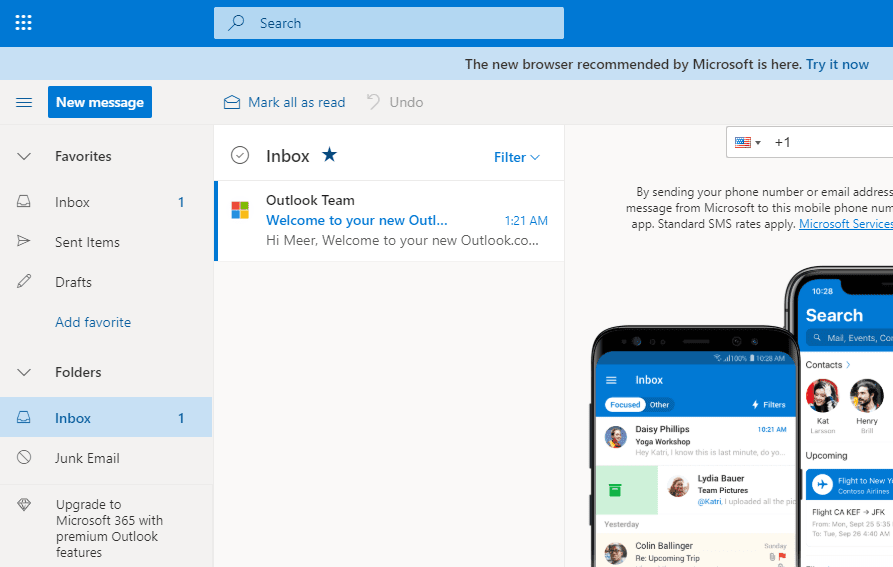Click the Favorites heading
Viewport: 893px width, 567px height.
pyautogui.click(x=83, y=156)
